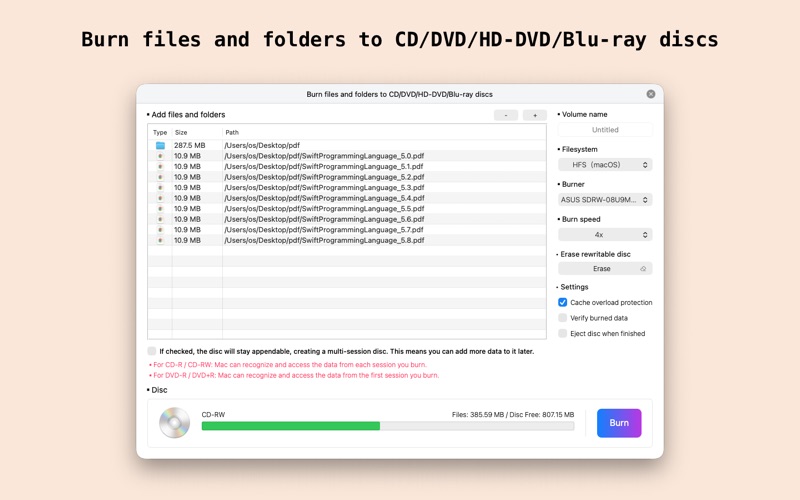The width and height of the screenshot is (800, 500).
Task: Click PDF icon of SwiftProgrammingLanguage_5.2.pdf row
Action: coord(160,177)
